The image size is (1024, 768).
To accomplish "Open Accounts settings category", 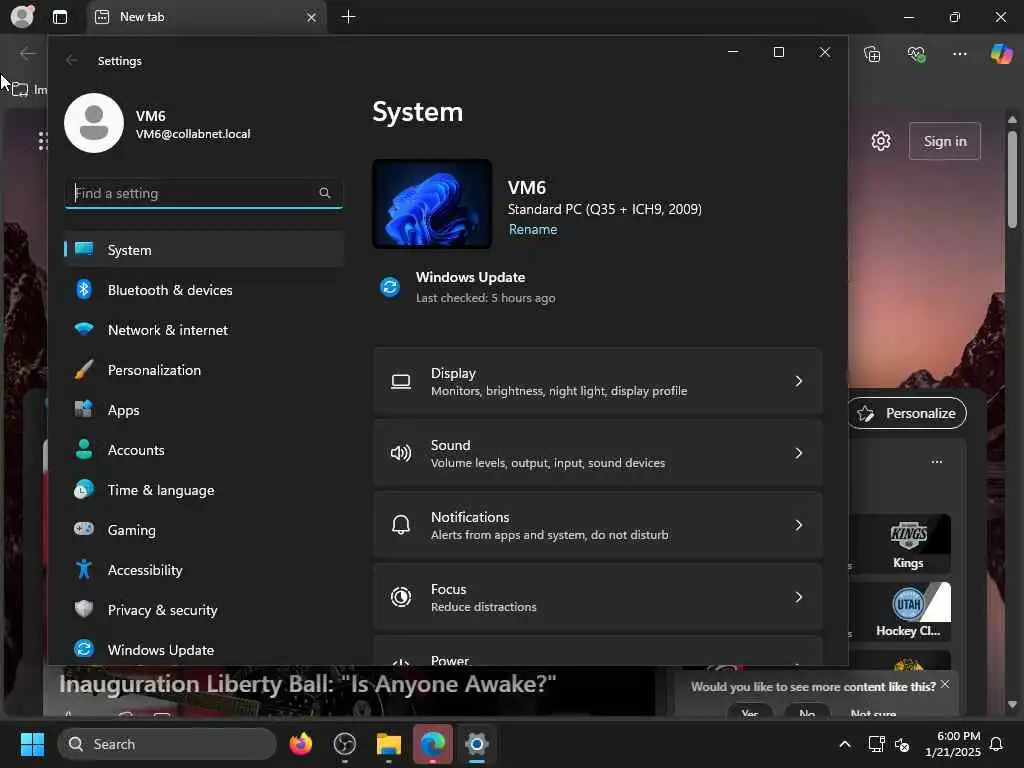I will pyautogui.click(x=204, y=450).
